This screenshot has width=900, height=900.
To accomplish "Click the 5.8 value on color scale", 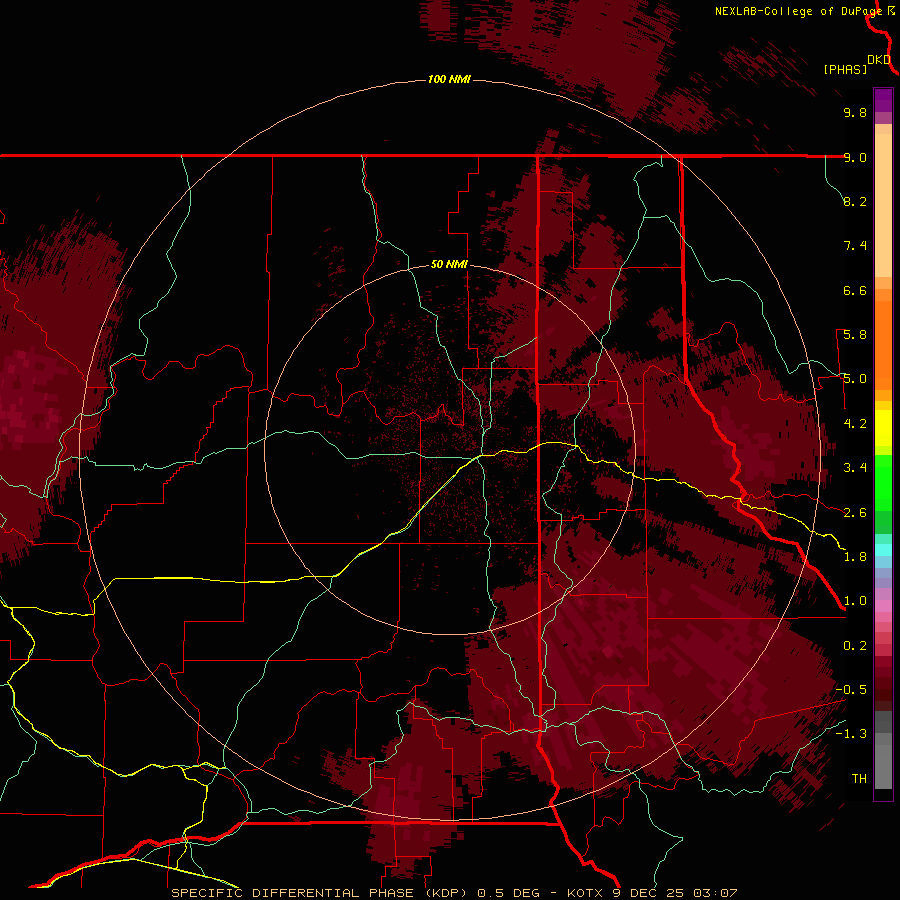I will tap(855, 335).
